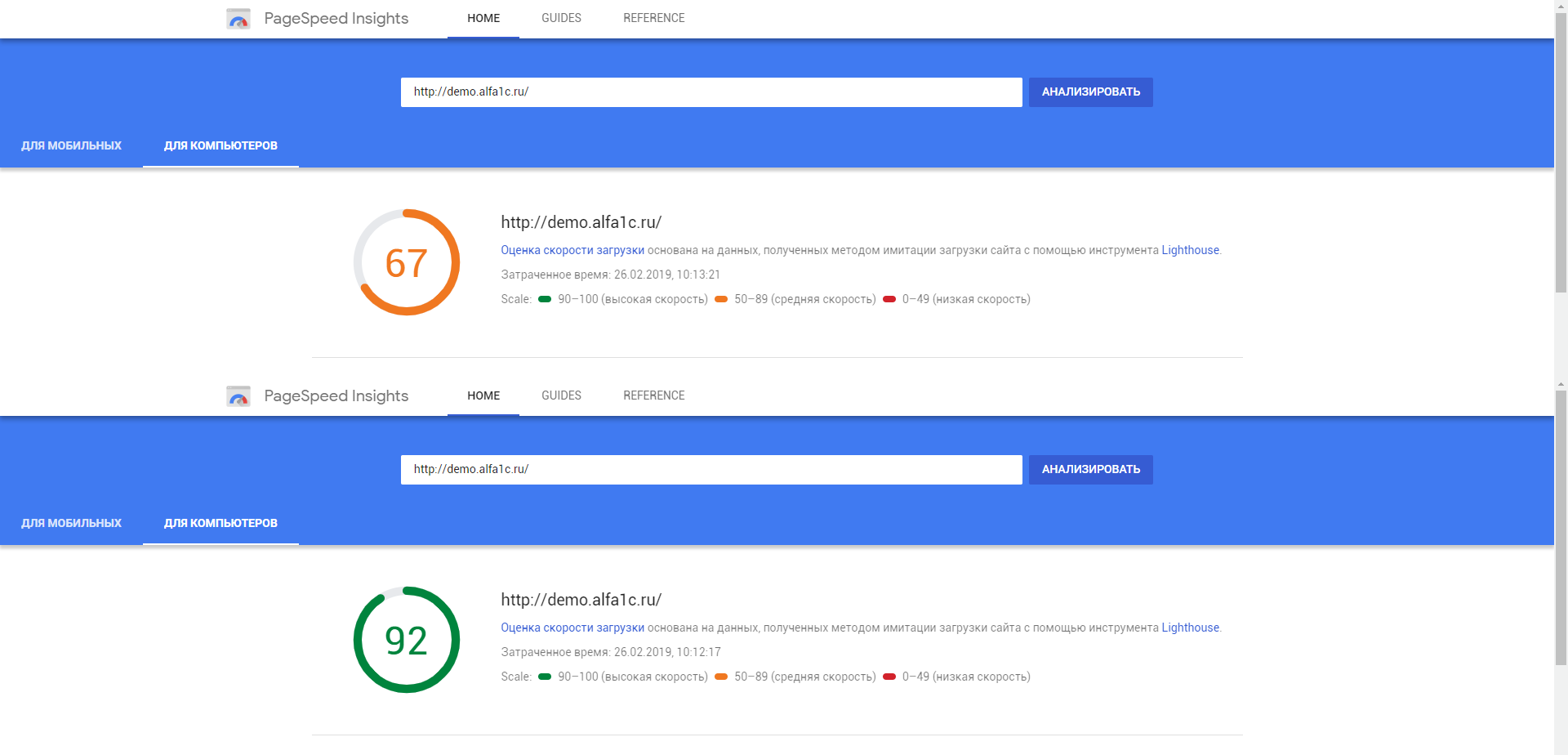Screen dimensions: 1568x755
Task: Click the upper red 0–49 scale swatch
Action: coord(889,299)
